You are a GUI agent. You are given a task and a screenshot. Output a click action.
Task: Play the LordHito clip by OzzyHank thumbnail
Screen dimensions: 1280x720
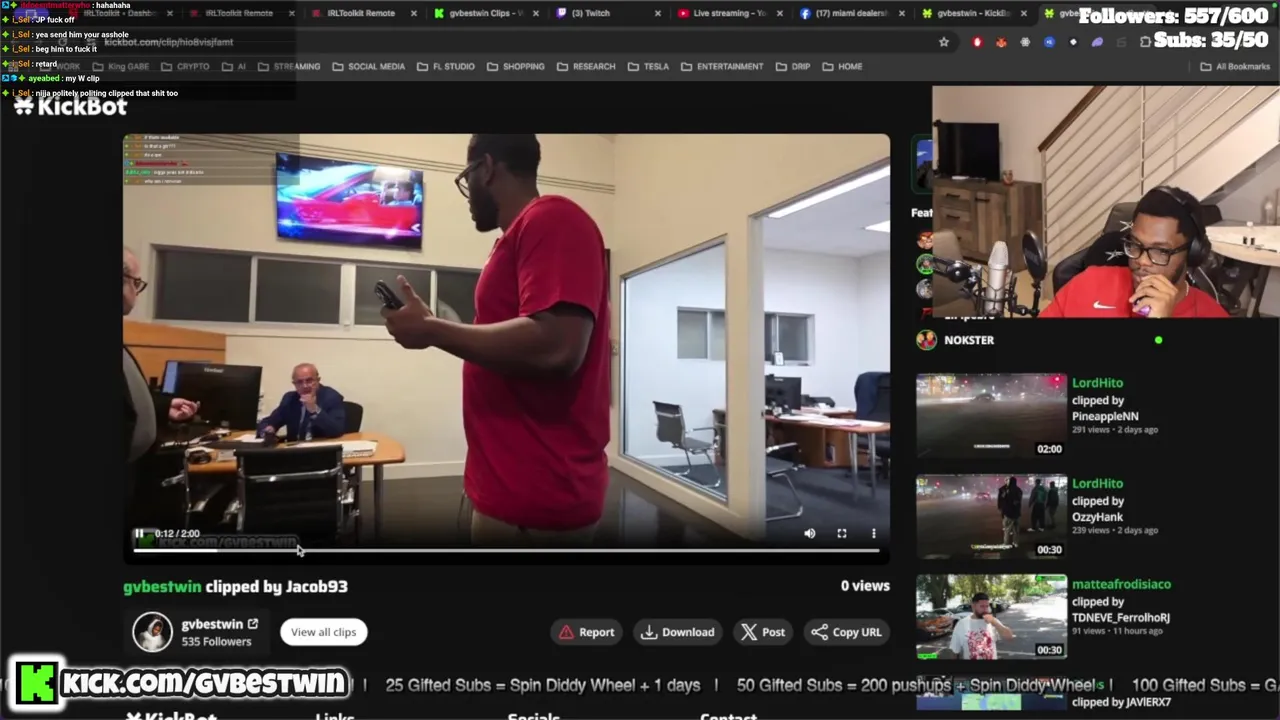[991, 517]
